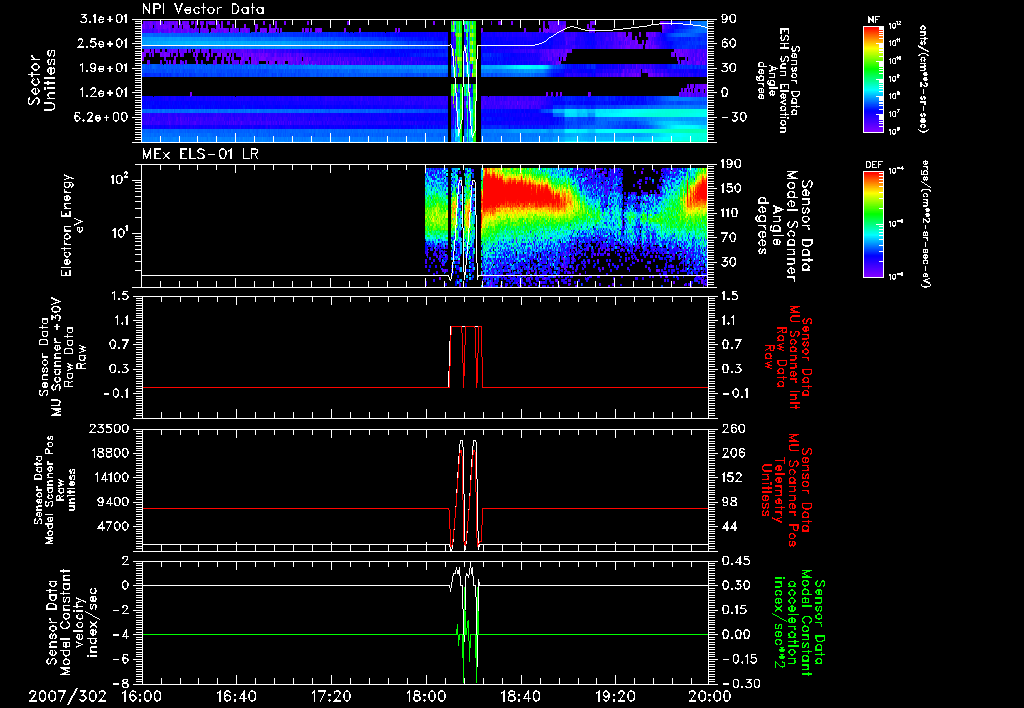
Task: Click the '6.2e+00' sector tick value
Action: pyautogui.click(x=103, y=117)
